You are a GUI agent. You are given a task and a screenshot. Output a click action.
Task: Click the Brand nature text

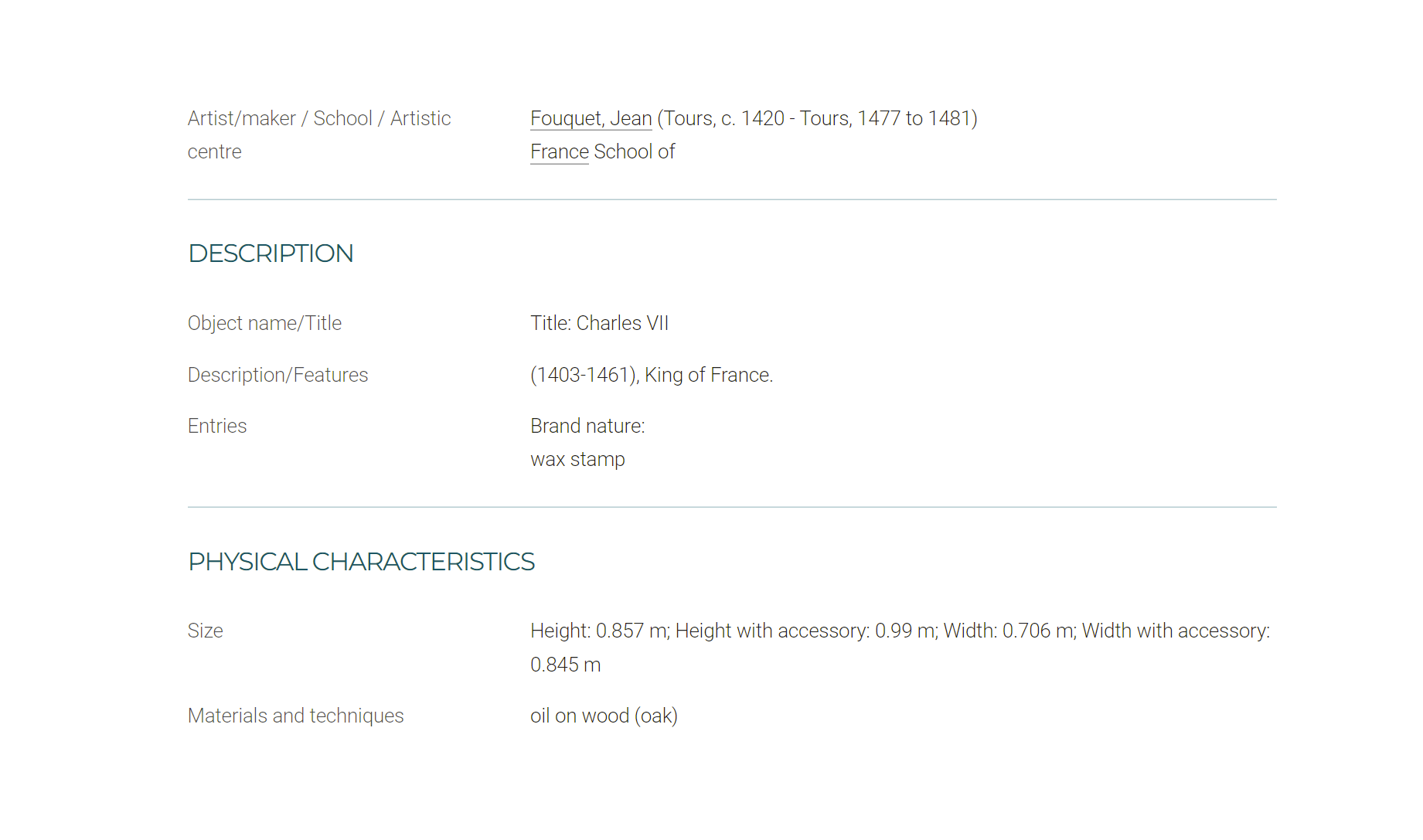point(587,426)
